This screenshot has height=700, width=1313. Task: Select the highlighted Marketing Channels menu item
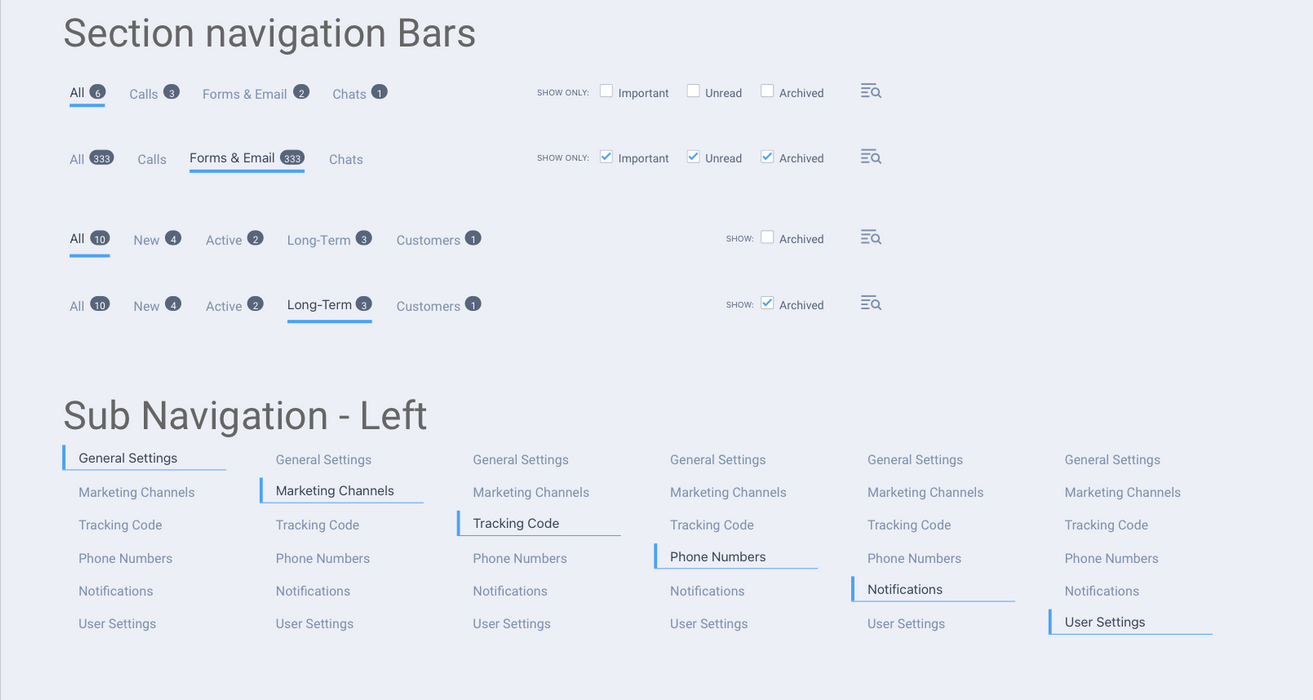335,491
